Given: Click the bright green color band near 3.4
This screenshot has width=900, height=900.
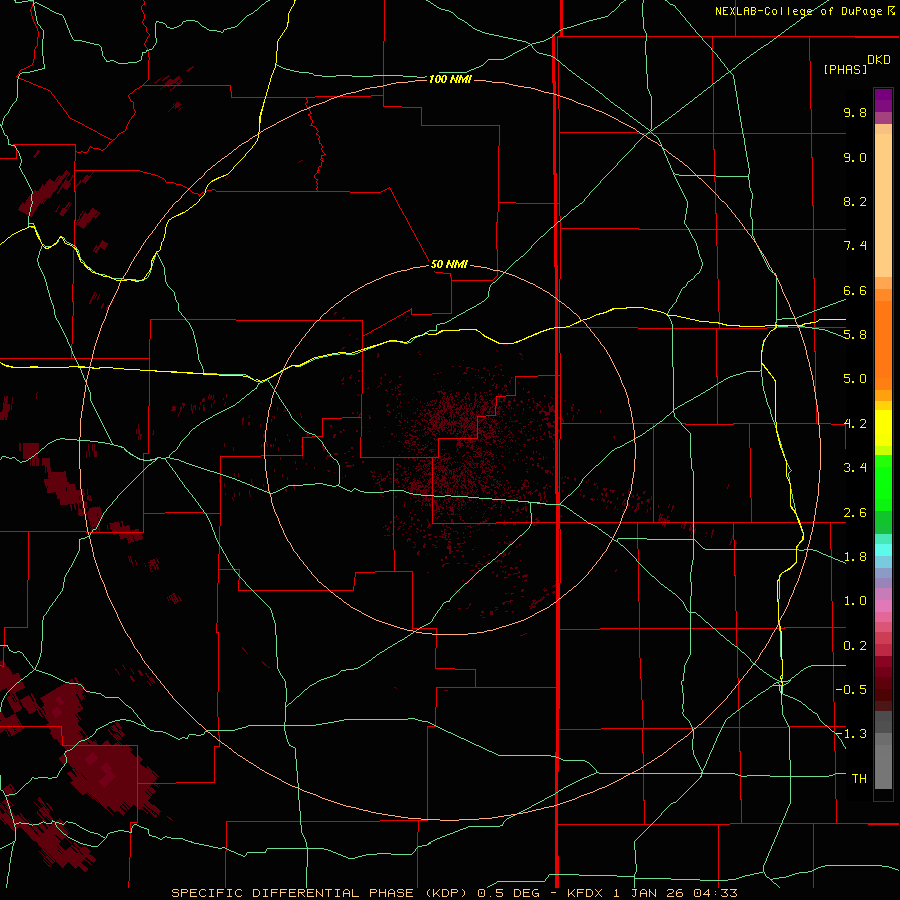Looking at the screenshot, I should click(883, 481).
